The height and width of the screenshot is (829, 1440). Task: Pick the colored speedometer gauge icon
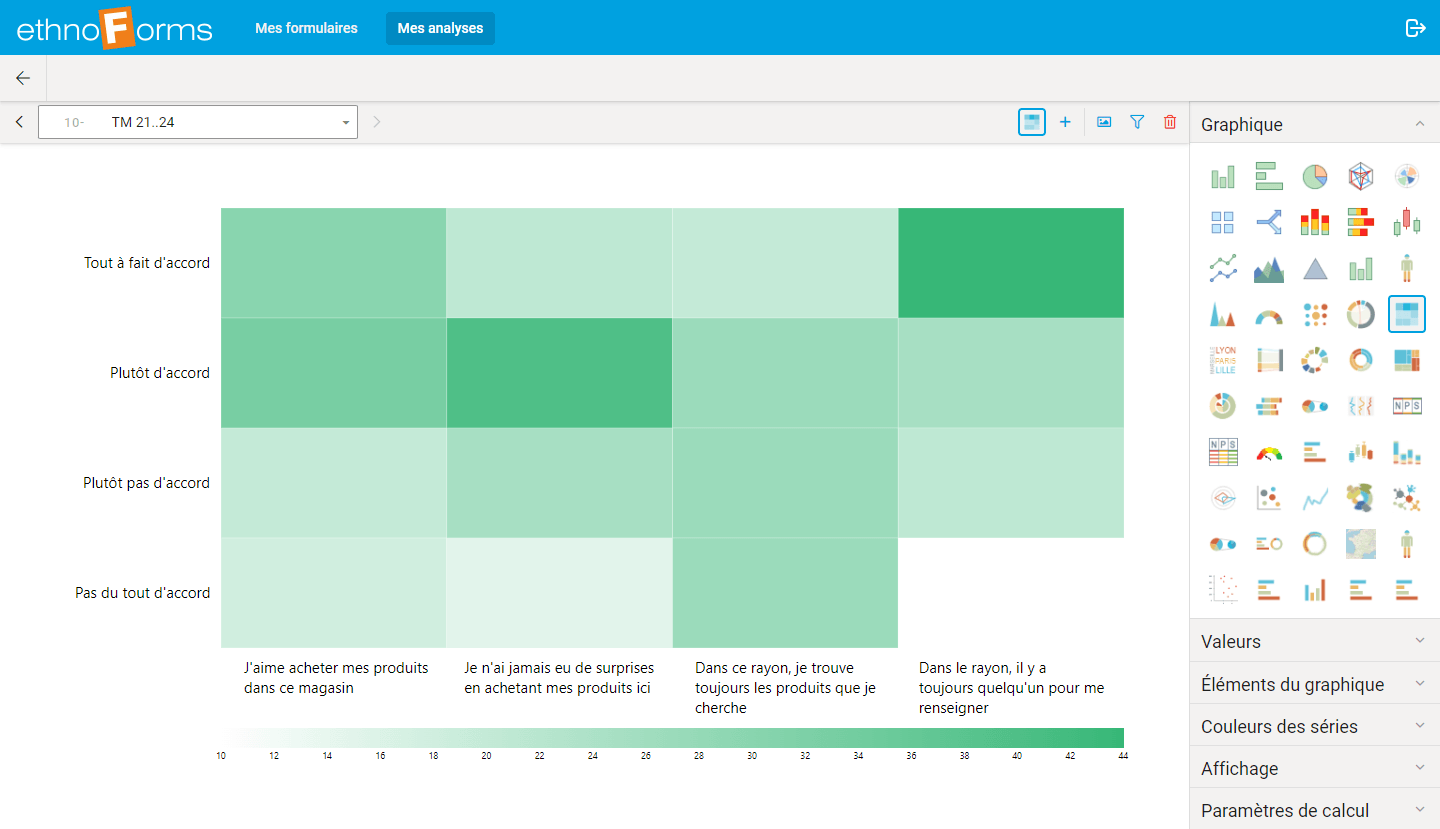pyautogui.click(x=1269, y=452)
